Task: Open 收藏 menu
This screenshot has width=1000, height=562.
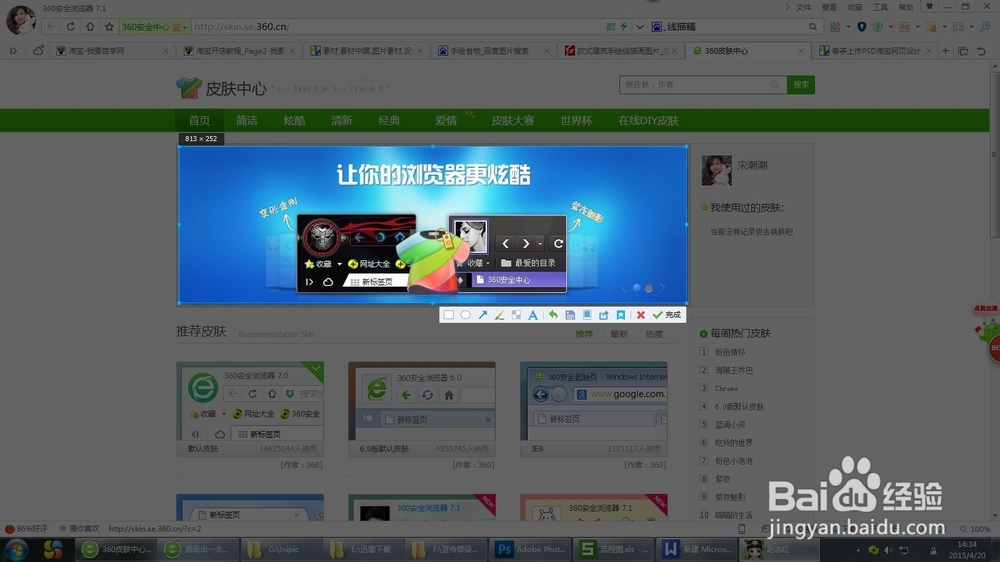Action: [x=855, y=8]
